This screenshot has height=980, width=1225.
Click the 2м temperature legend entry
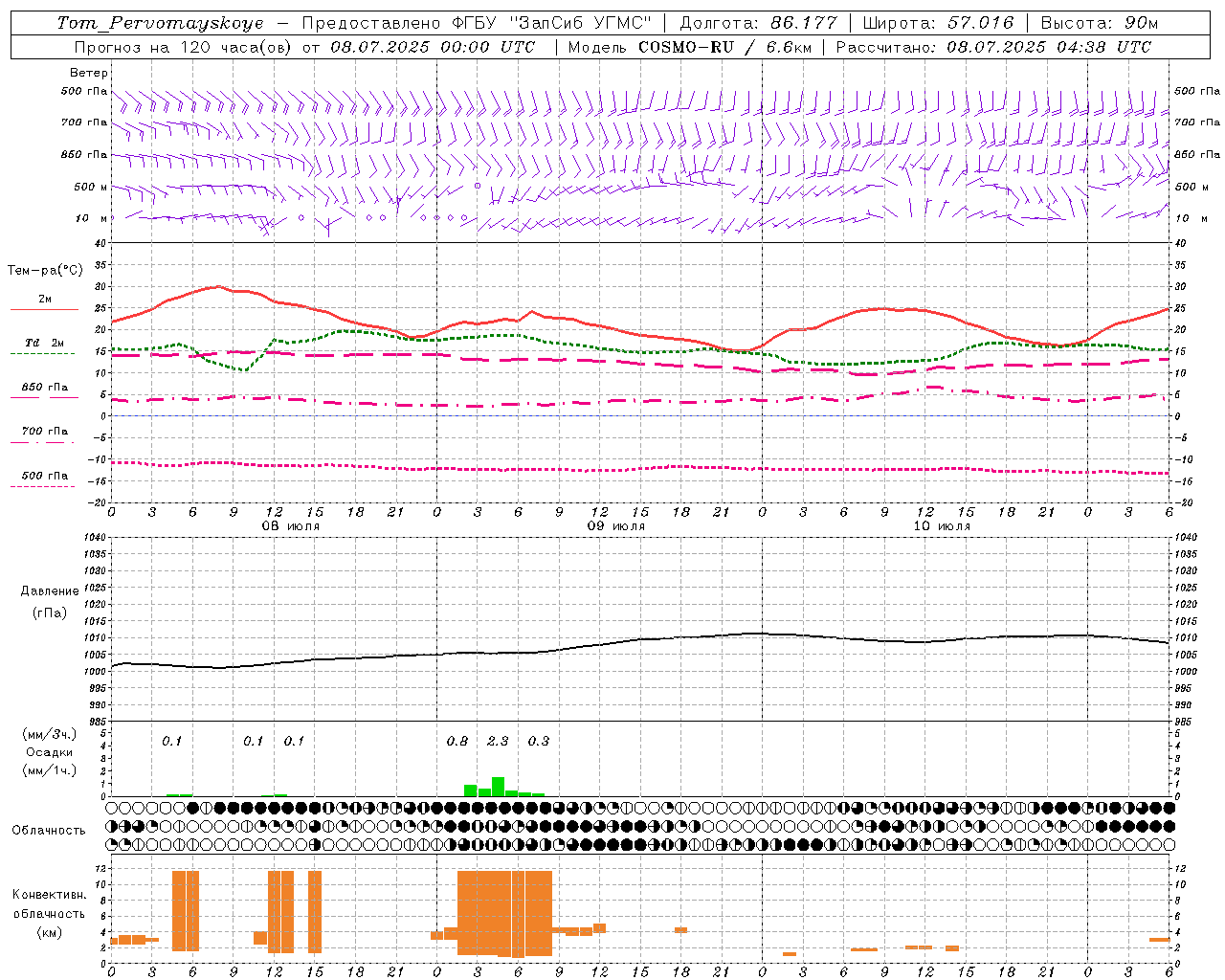click(x=45, y=300)
